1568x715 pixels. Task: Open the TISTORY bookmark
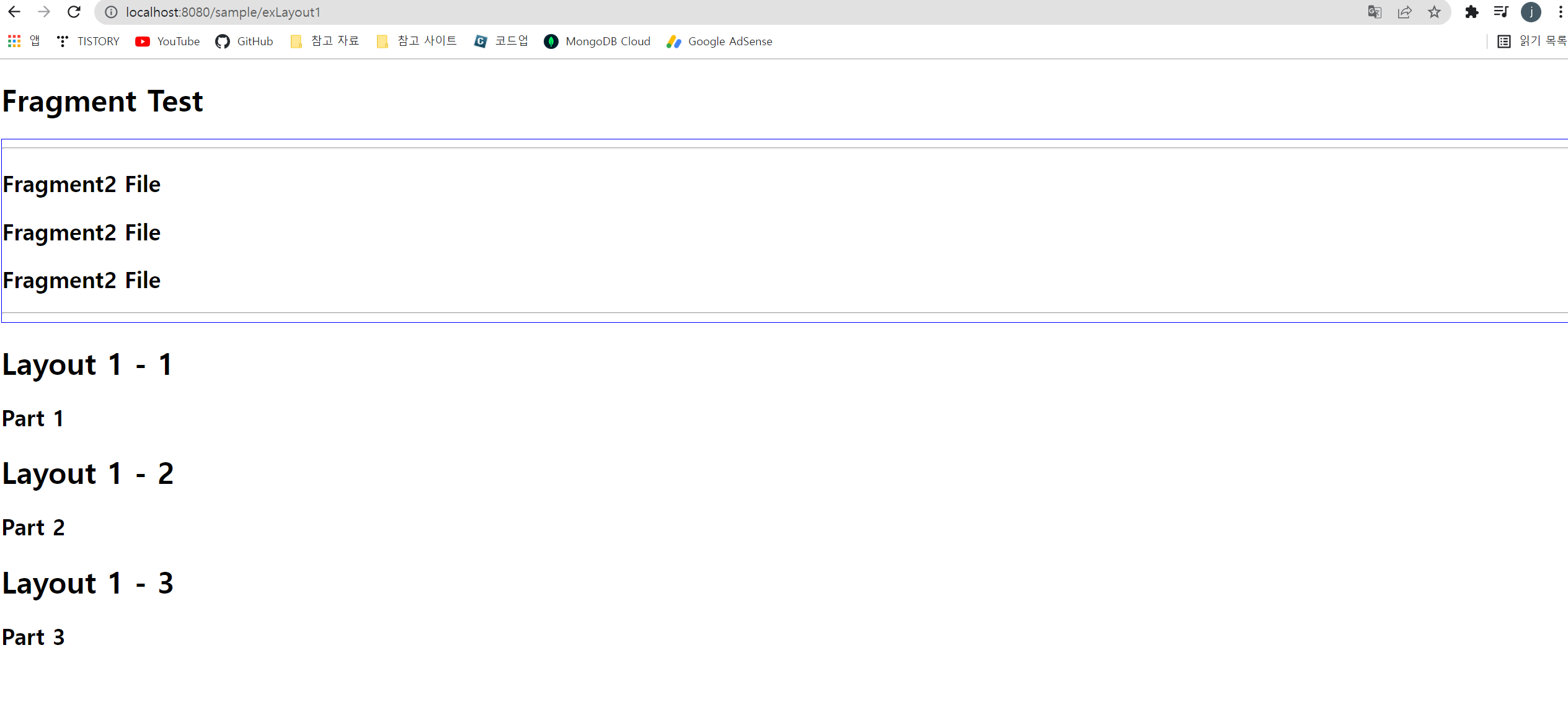88,42
